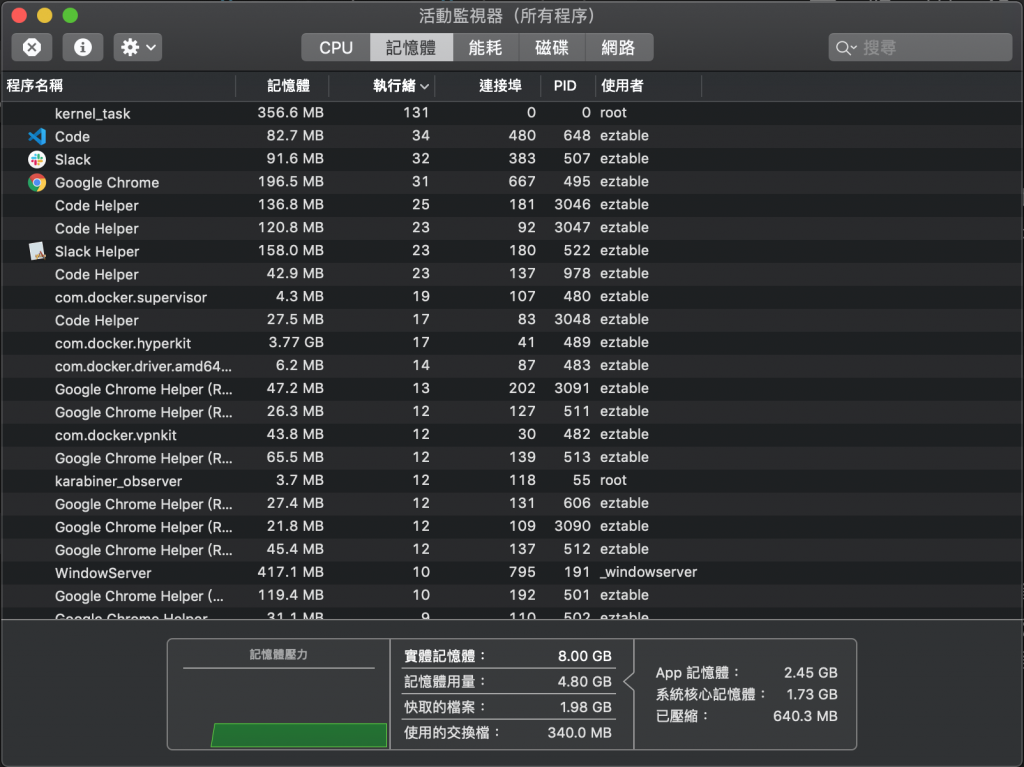The image size is (1024, 767).
Task: Select com.docker.supervisor process
Action: pos(512,297)
